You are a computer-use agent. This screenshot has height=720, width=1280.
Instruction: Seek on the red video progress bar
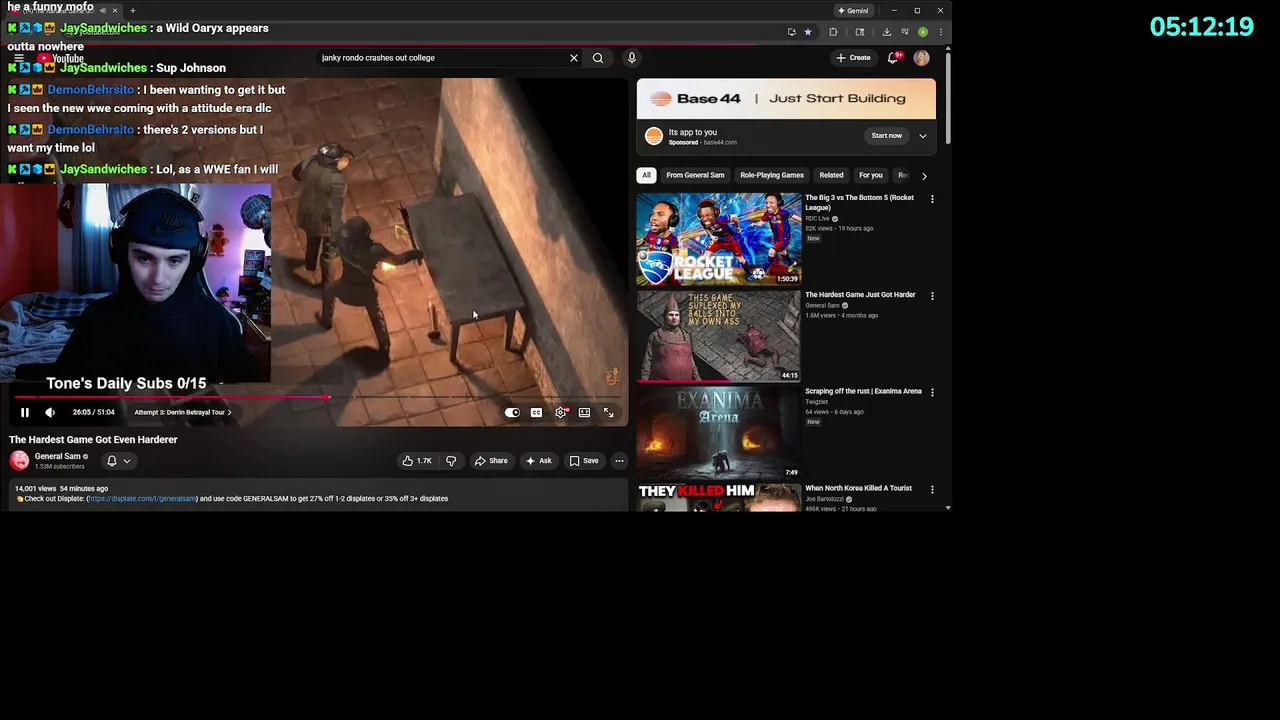(320, 397)
